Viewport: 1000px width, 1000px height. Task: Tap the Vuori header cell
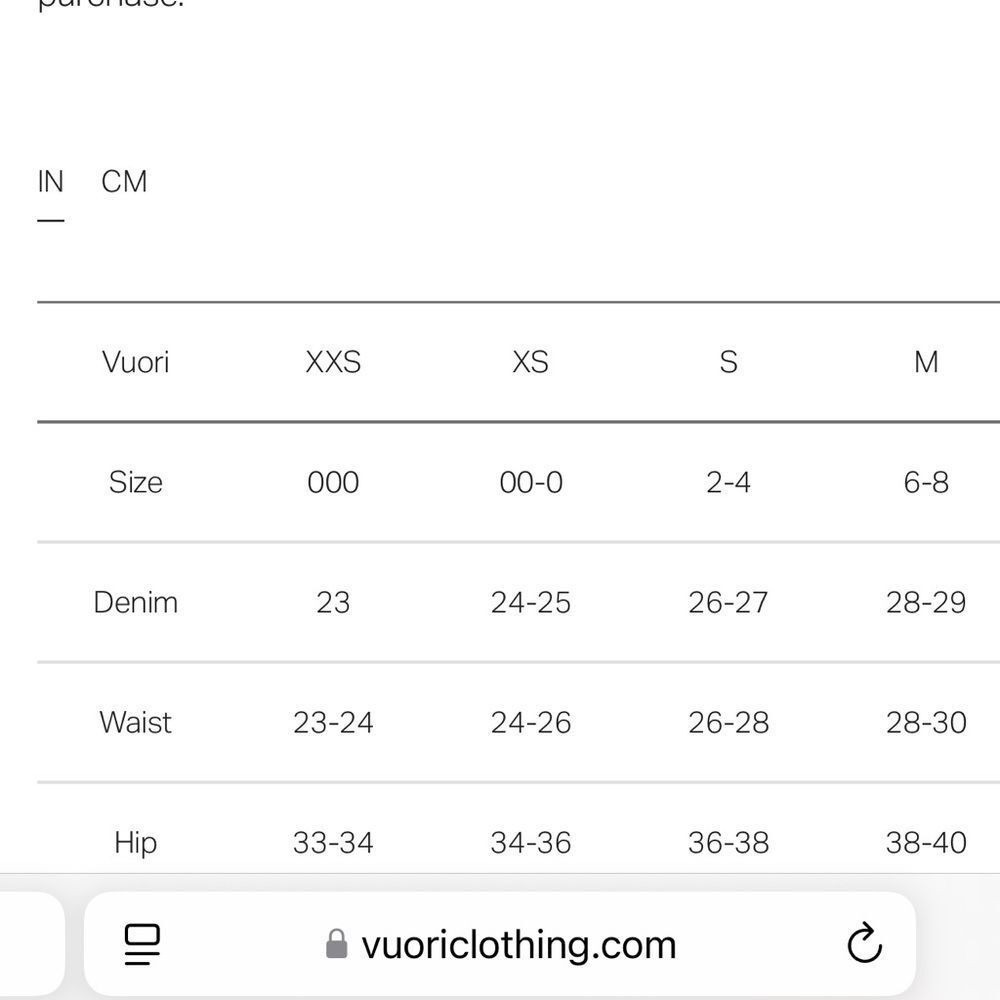click(x=135, y=362)
